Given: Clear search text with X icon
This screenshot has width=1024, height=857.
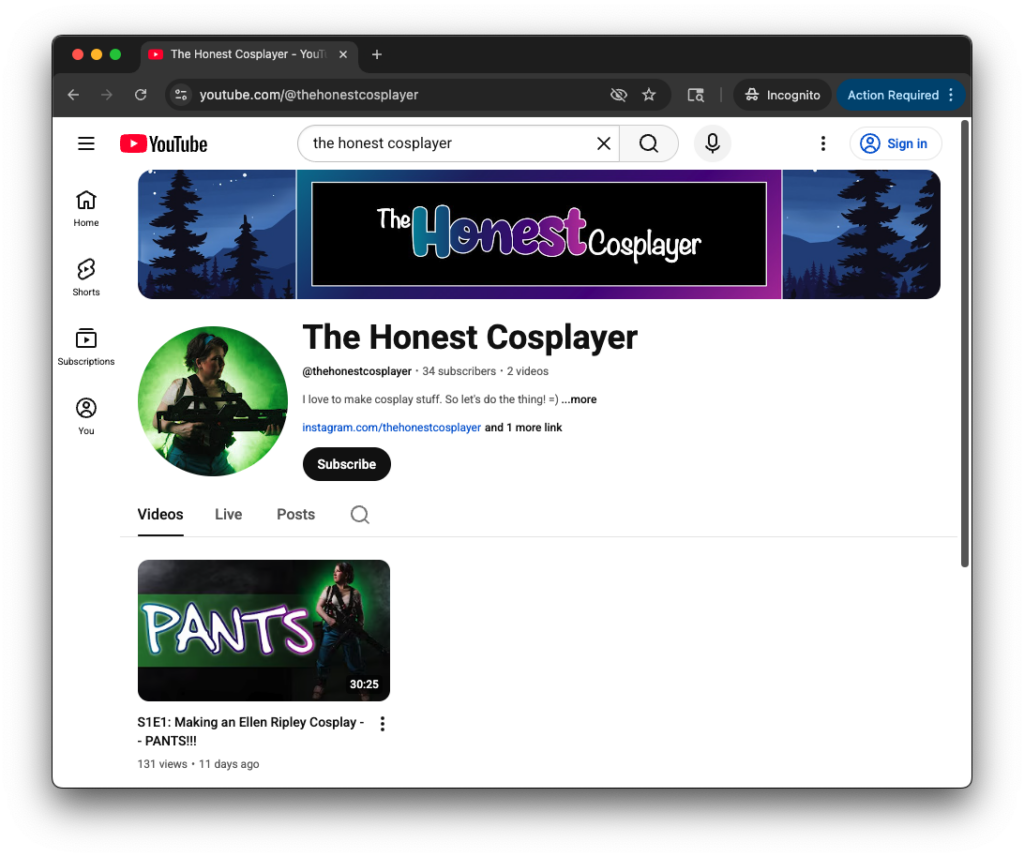Looking at the screenshot, I should coord(603,144).
